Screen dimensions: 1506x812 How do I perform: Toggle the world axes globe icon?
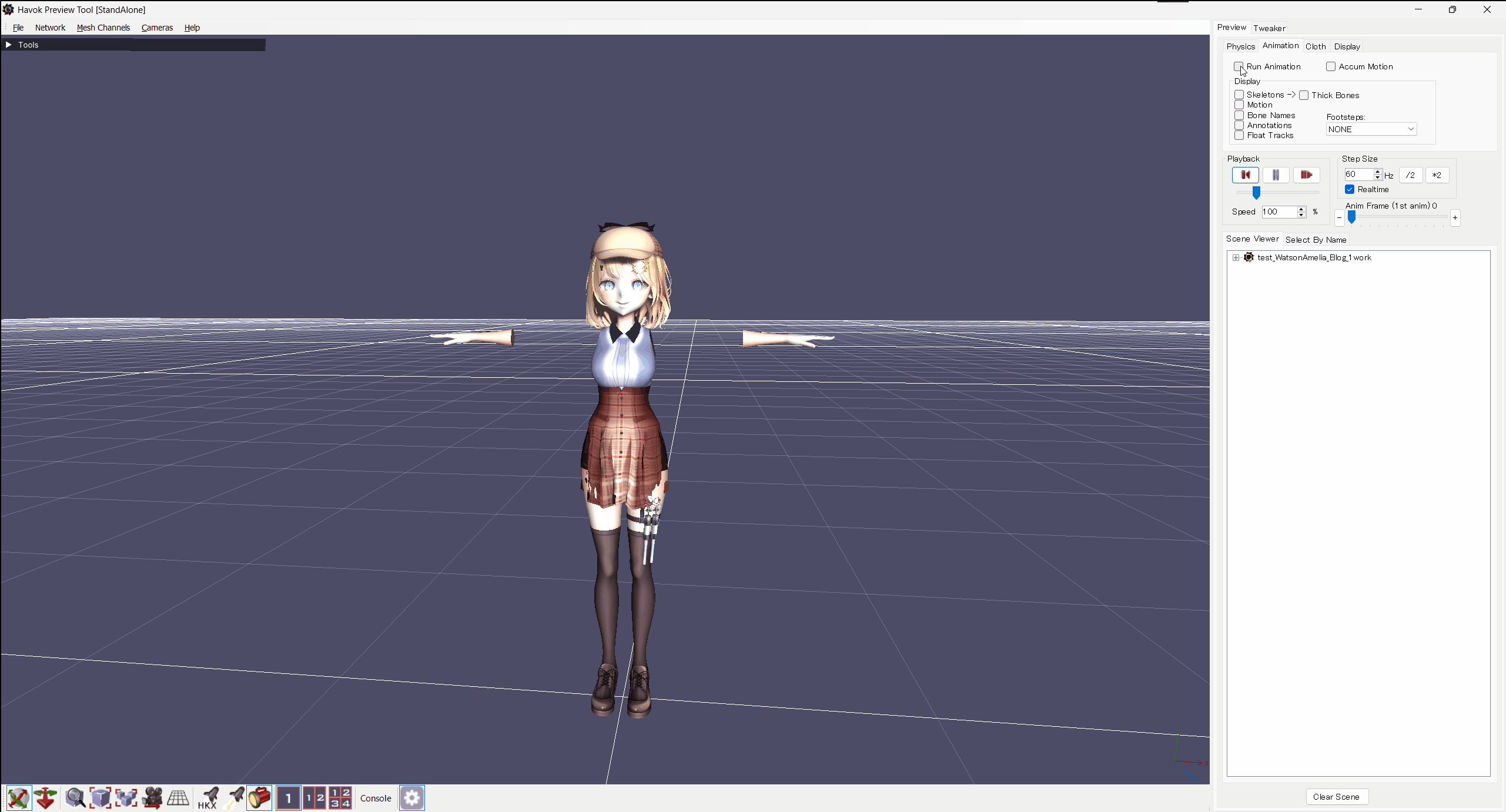click(x=19, y=798)
